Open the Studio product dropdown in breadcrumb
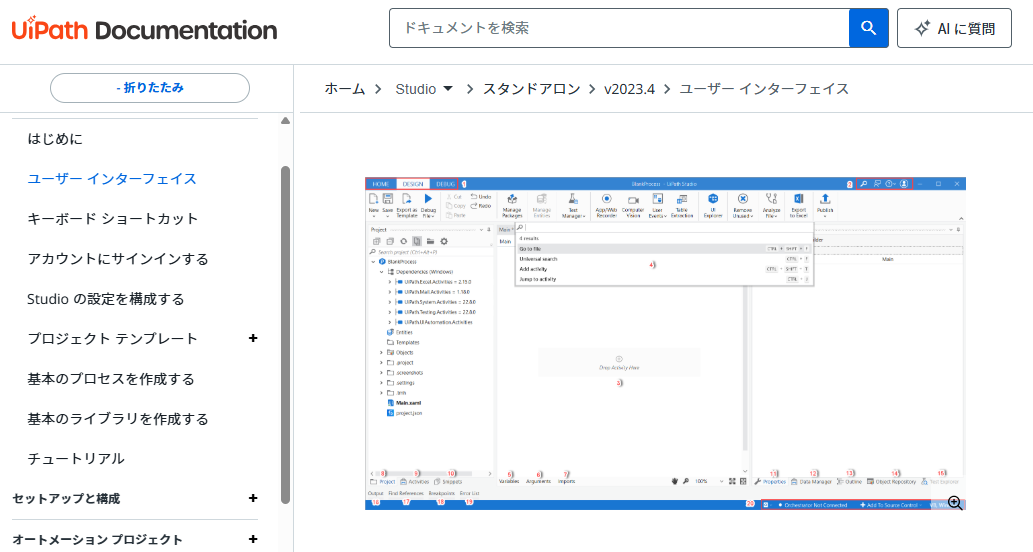The width and height of the screenshot is (1033, 552). click(424, 89)
